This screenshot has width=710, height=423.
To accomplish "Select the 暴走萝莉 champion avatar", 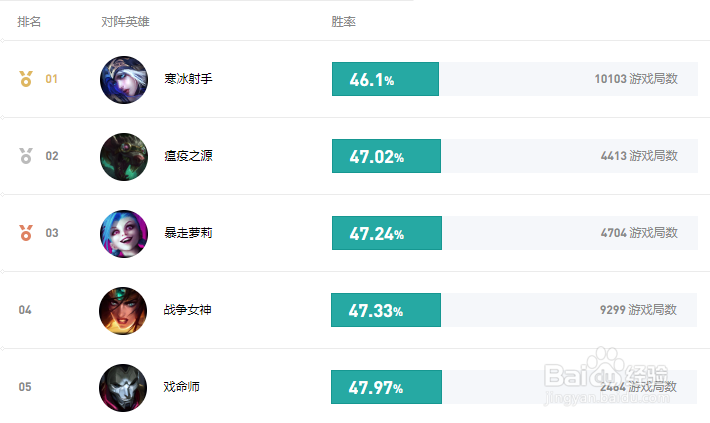I will pos(124,234).
